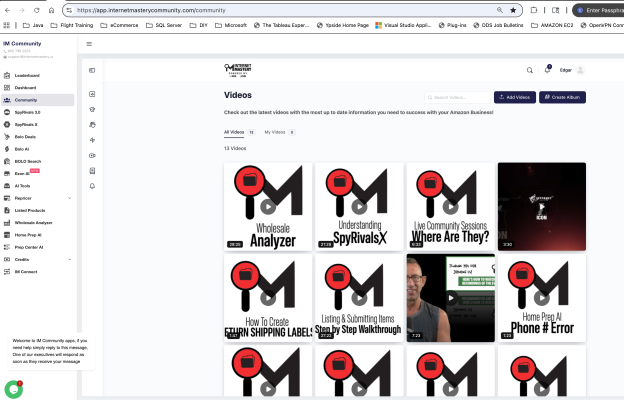Click the hamburger menu icon
The width and height of the screenshot is (624, 400).
[89, 44]
